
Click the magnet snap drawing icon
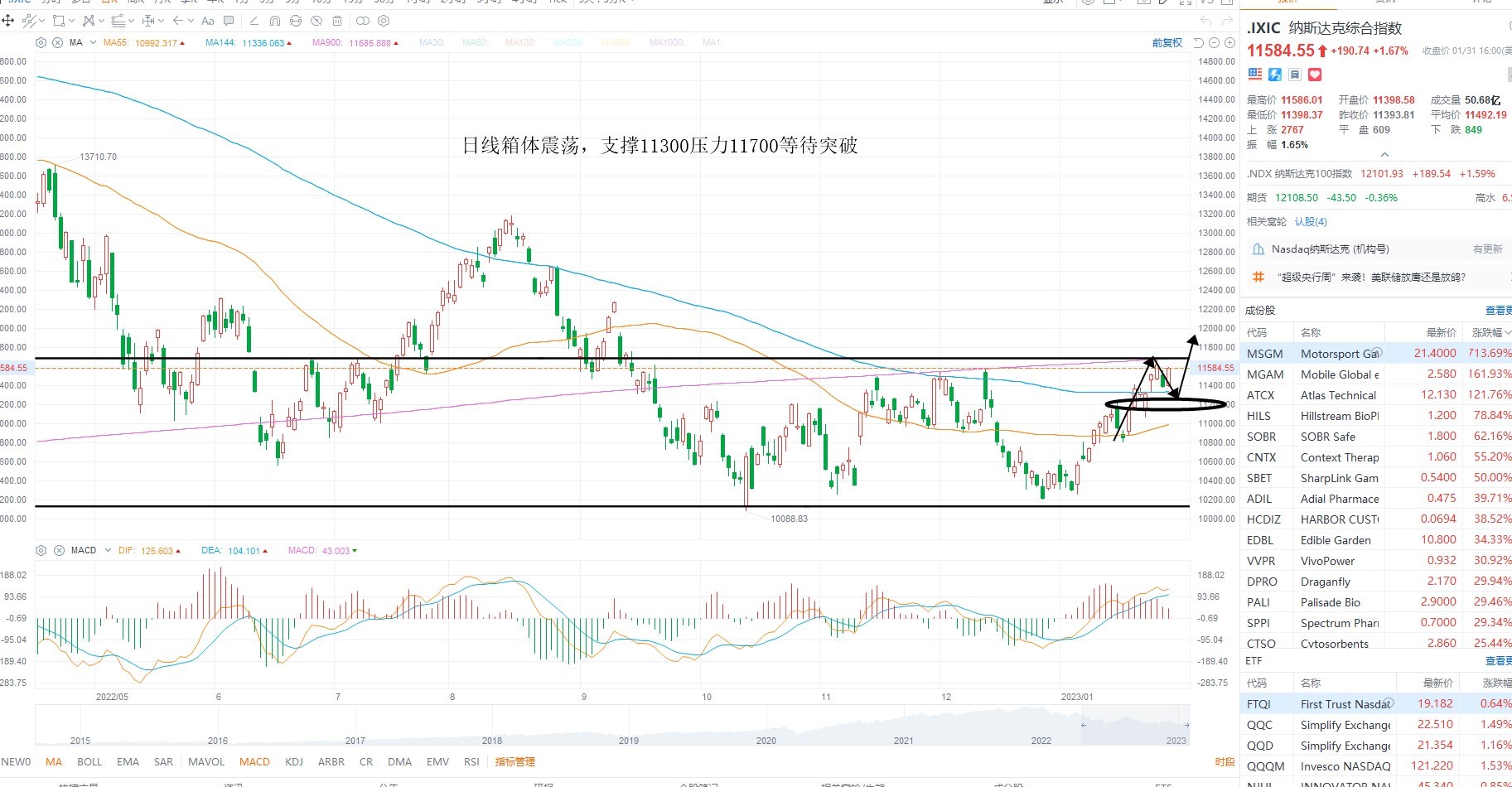(x=274, y=21)
